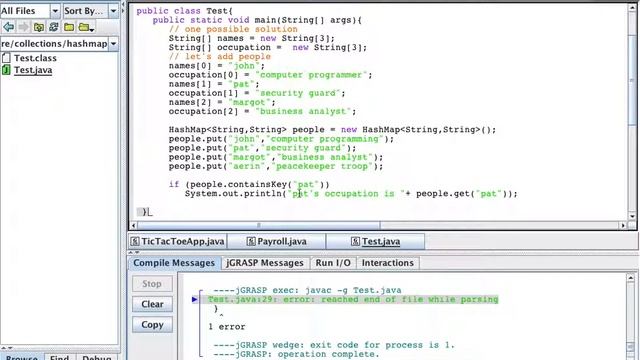Click the '1 error' line in messages
The height and width of the screenshot is (360, 640).
pyautogui.click(x=227, y=327)
